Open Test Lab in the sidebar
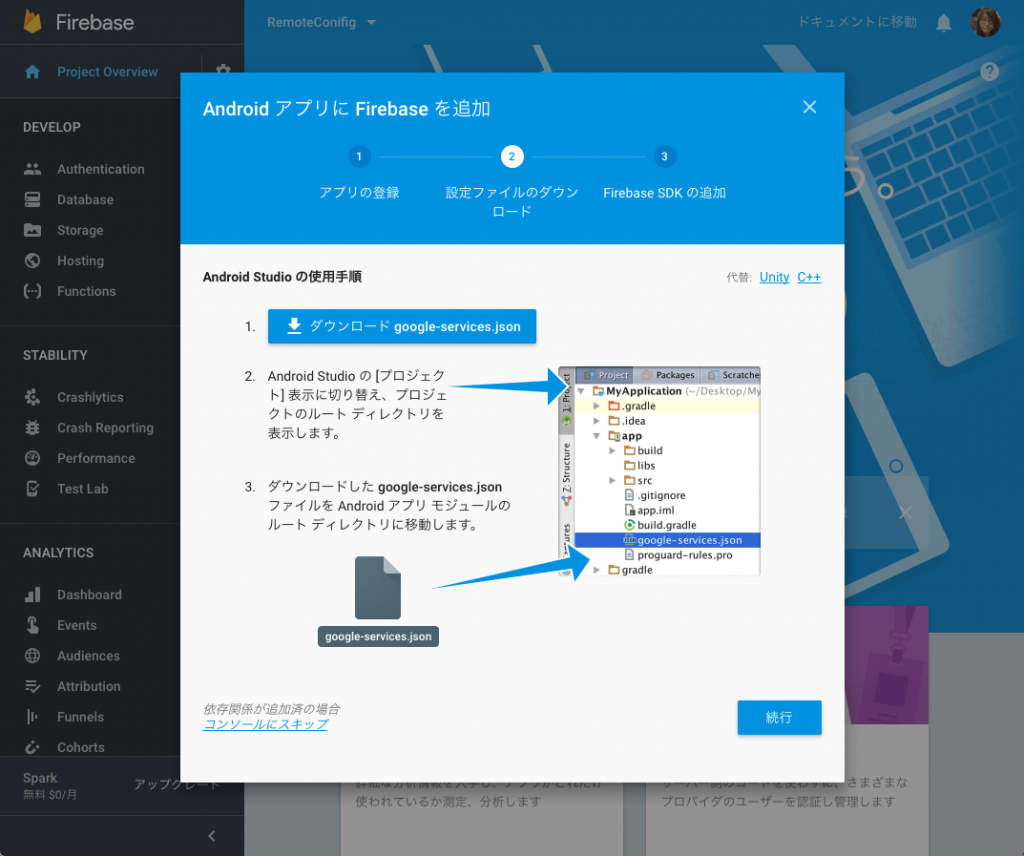This screenshot has width=1024, height=856. [x=83, y=488]
